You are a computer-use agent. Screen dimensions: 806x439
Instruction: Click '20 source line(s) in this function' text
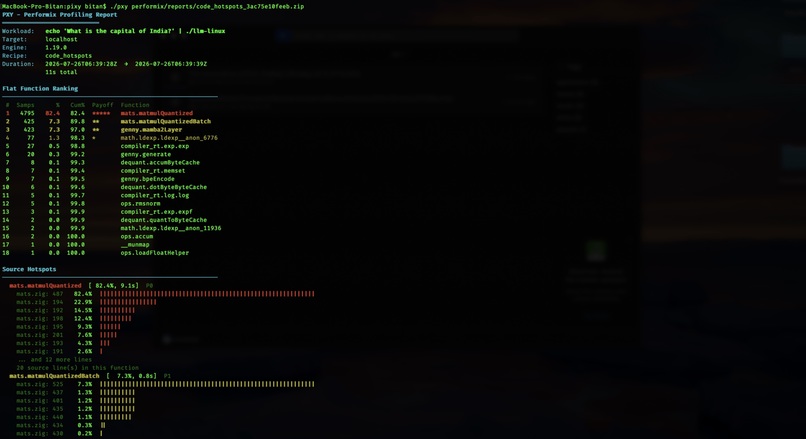point(78,368)
